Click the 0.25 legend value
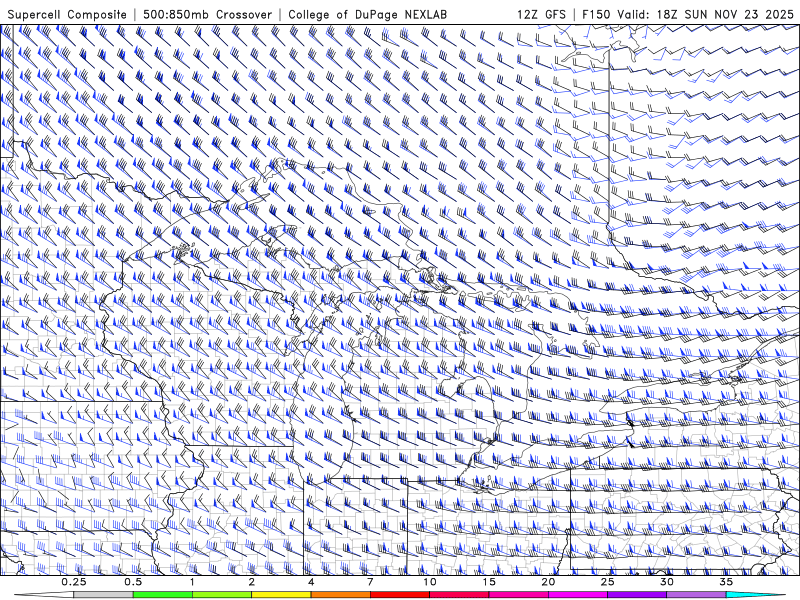 point(74,582)
